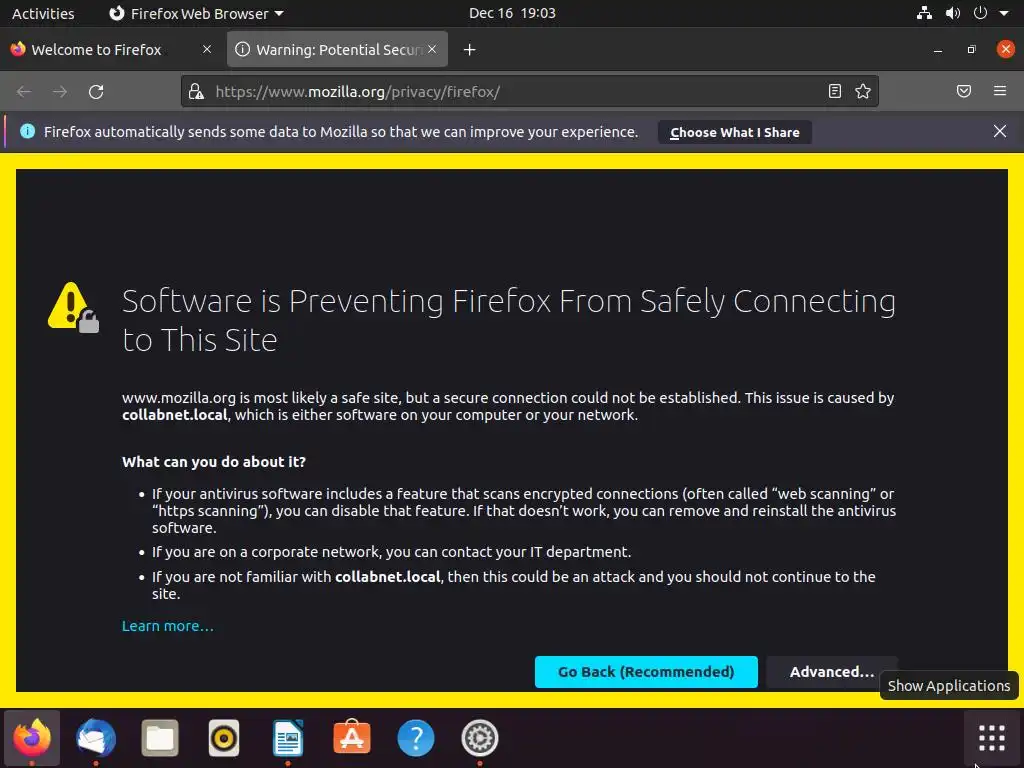This screenshot has height=768, width=1024.
Task: Click the 'contact your IT department' bullet
Action: [x=391, y=552]
